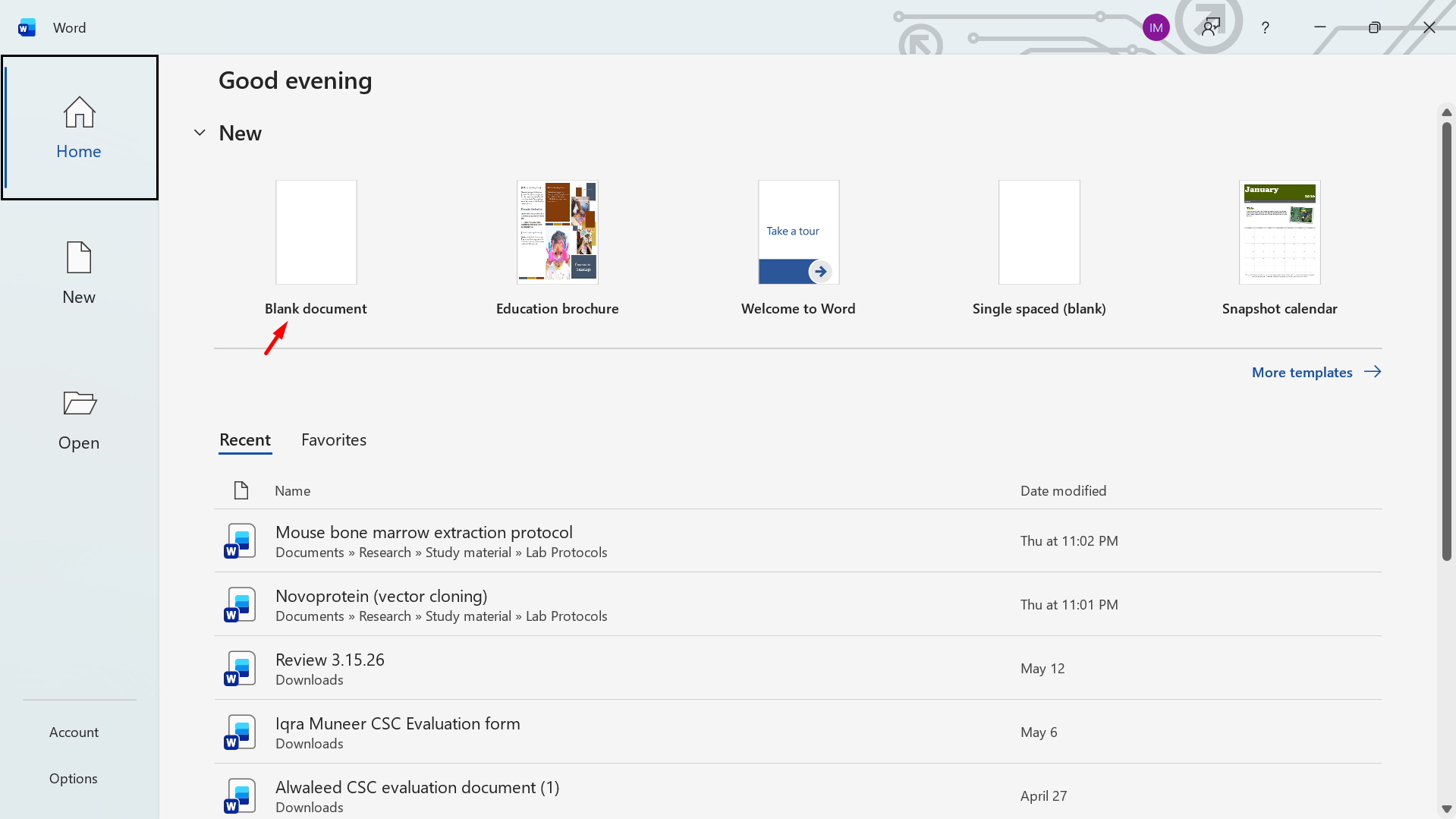The width and height of the screenshot is (1456, 819).
Task: Switch to the Favorites tab
Action: tap(334, 440)
